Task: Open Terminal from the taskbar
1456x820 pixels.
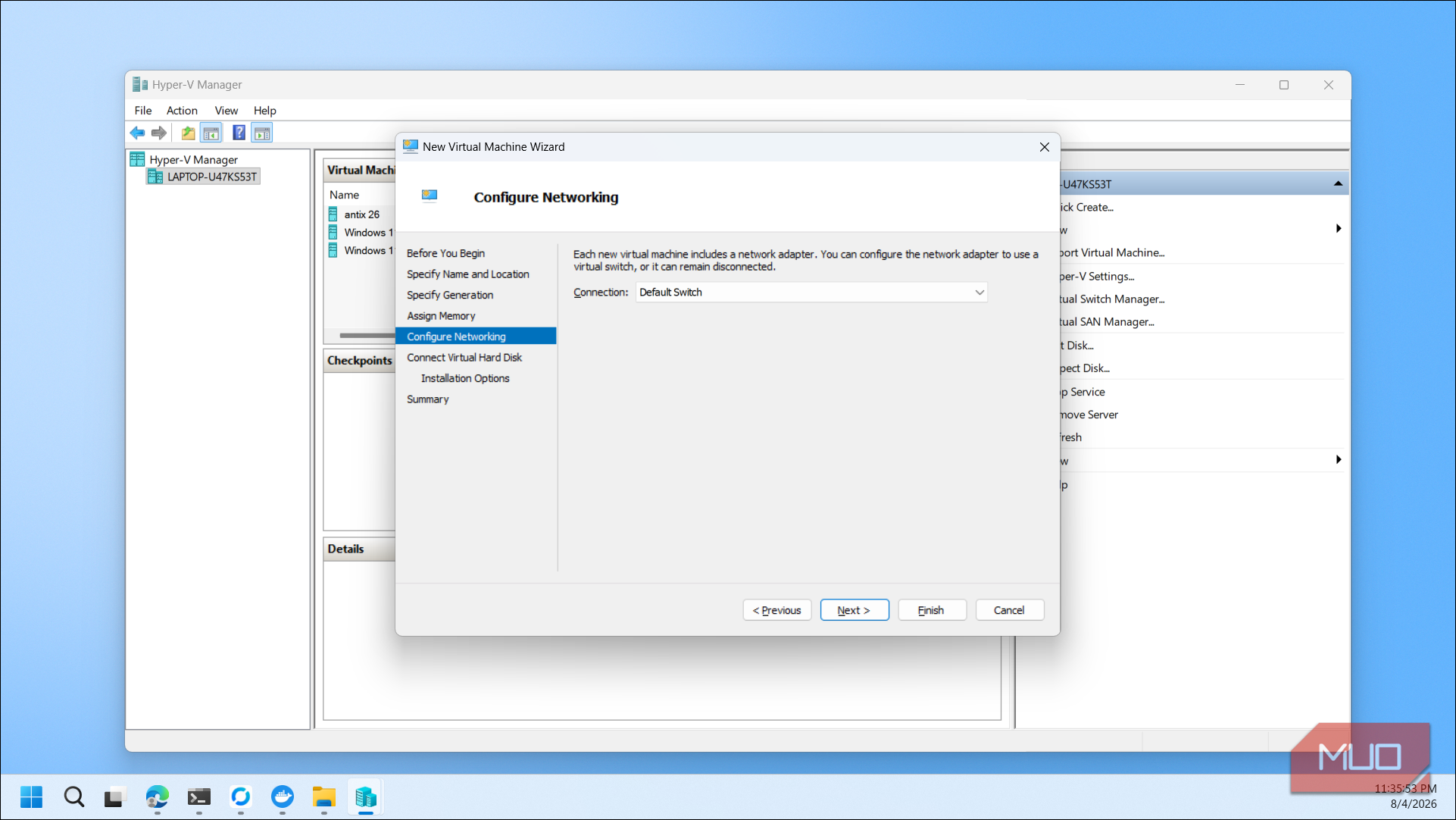Action: tap(198, 797)
